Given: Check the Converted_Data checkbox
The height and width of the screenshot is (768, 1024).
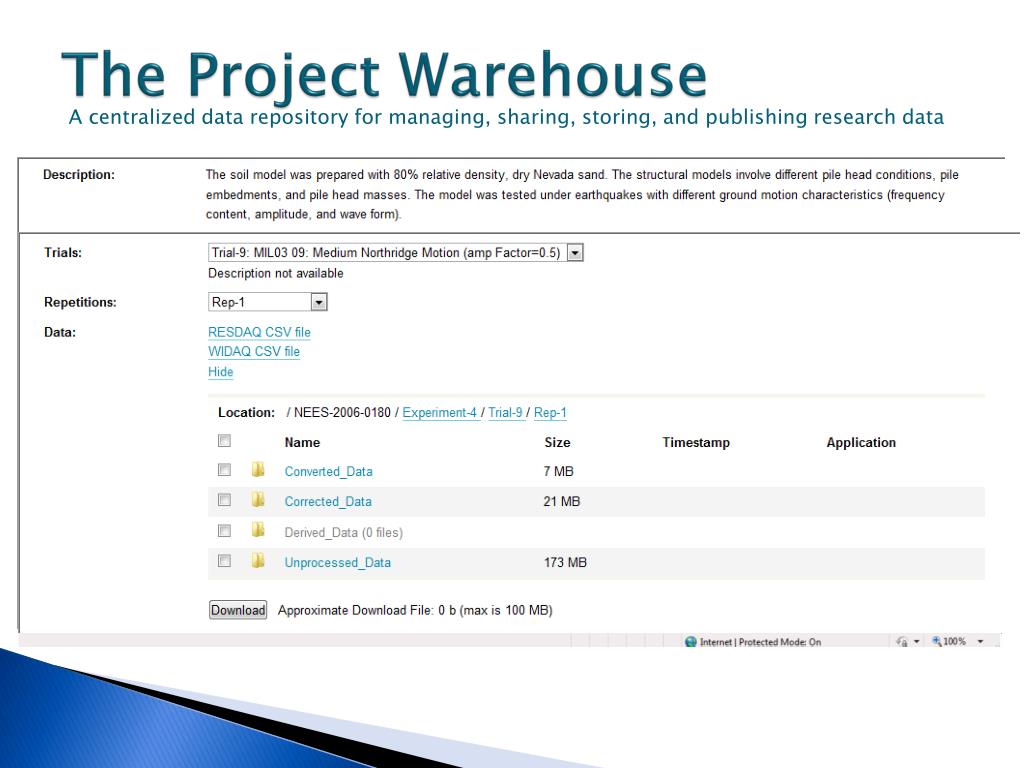Looking at the screenshot, I should click(x=224, y=470).
